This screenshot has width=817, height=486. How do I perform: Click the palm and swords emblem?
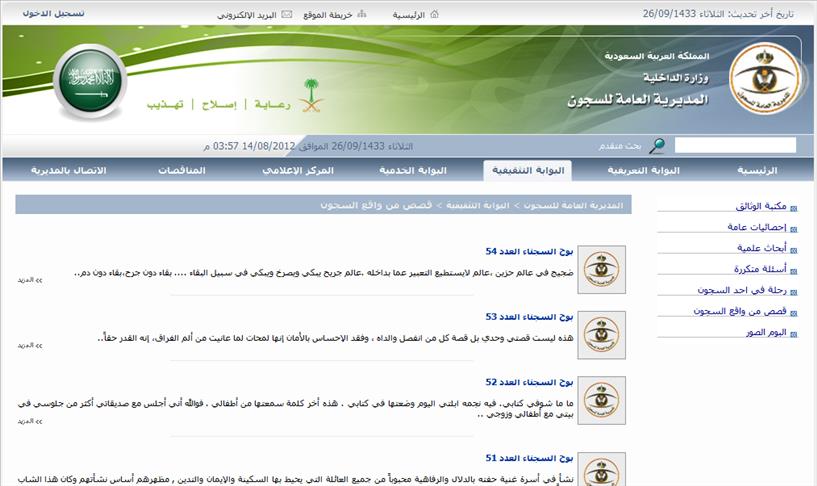[x=314, y=92]
